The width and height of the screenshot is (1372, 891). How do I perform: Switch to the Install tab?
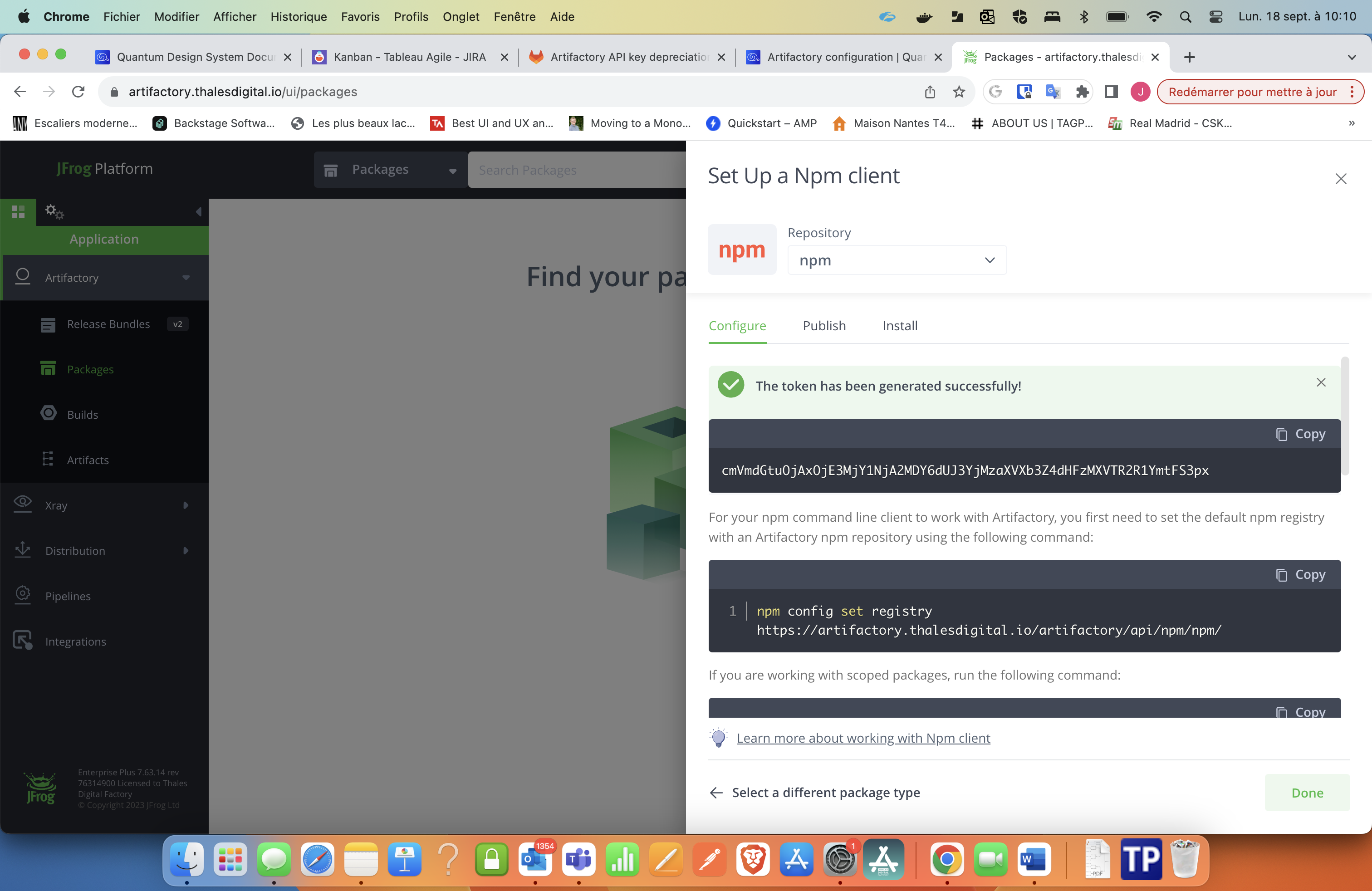[x=899, y=326]
